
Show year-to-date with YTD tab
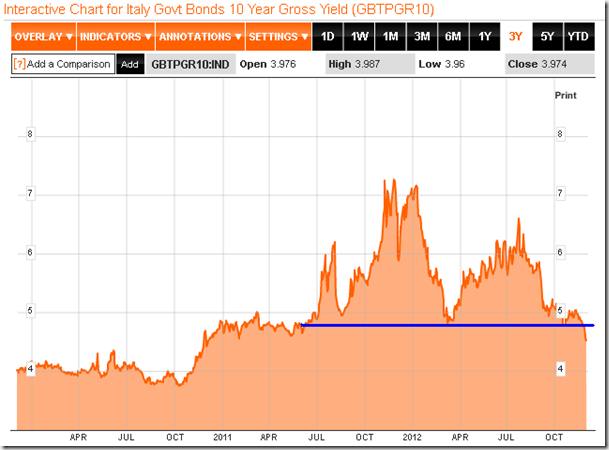click(x=578, y=37)
